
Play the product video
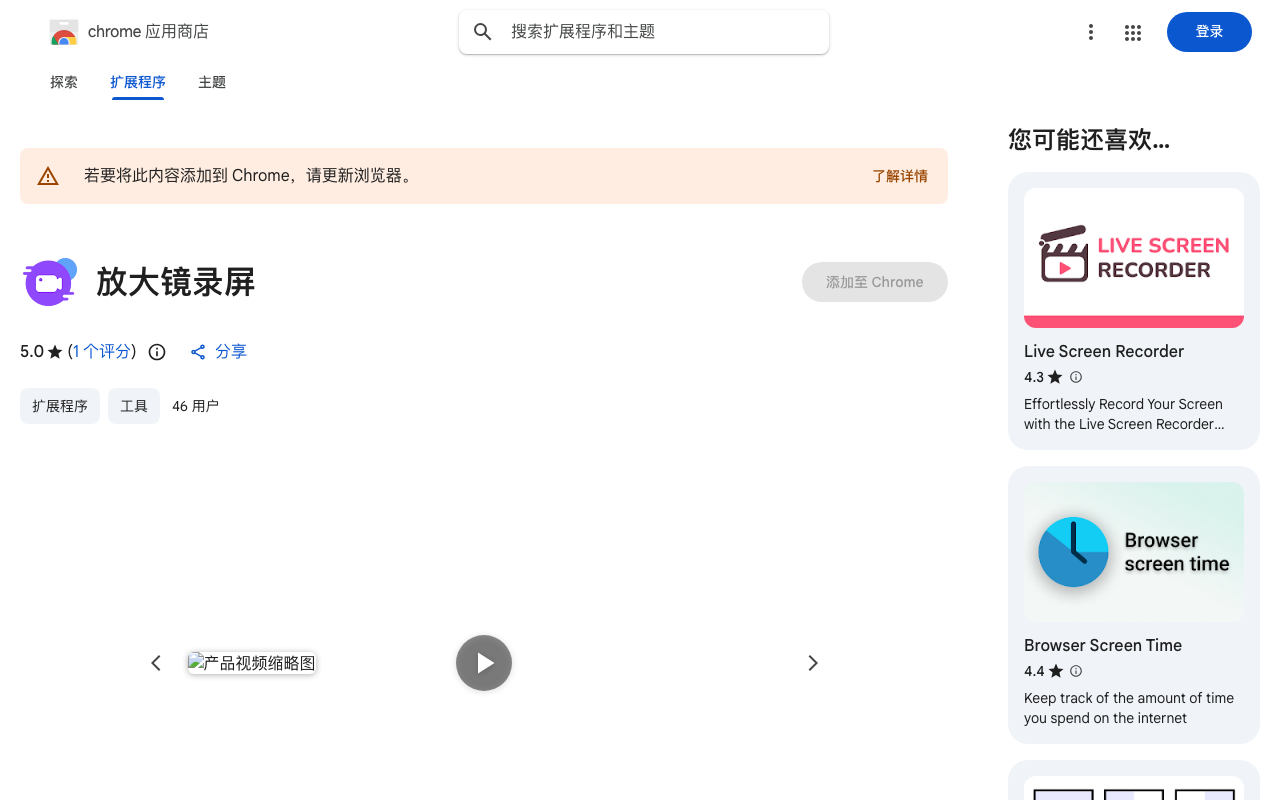pos(484,663)
